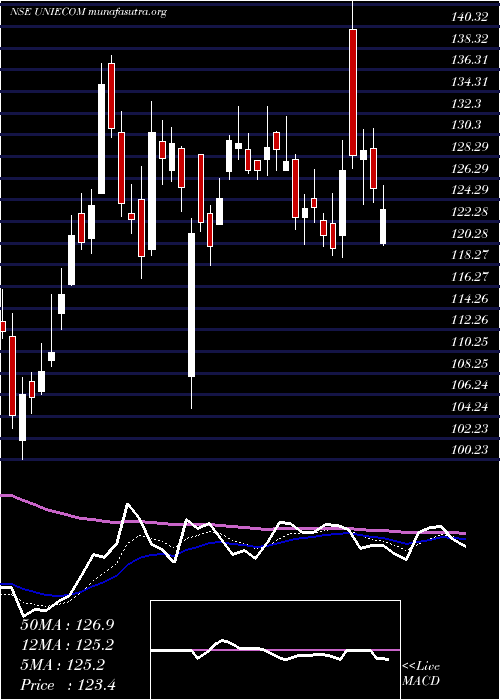500x700 pixels.
Task: Click the white MACD line in the inset box
Action: click(270, 651)
